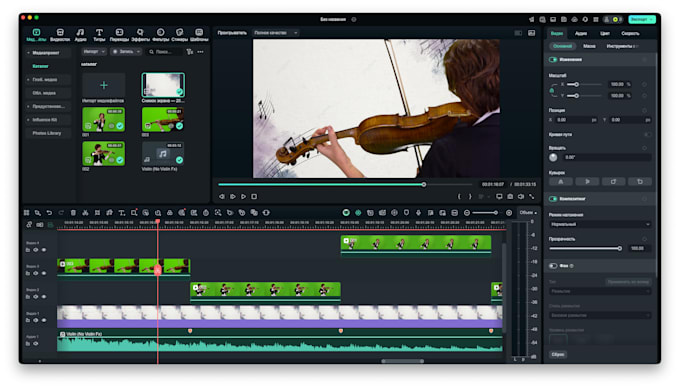The height and width of the screenshot is (389, 680).
Task: Open the Стикеры stickers panel
Action: pos(180,35)
